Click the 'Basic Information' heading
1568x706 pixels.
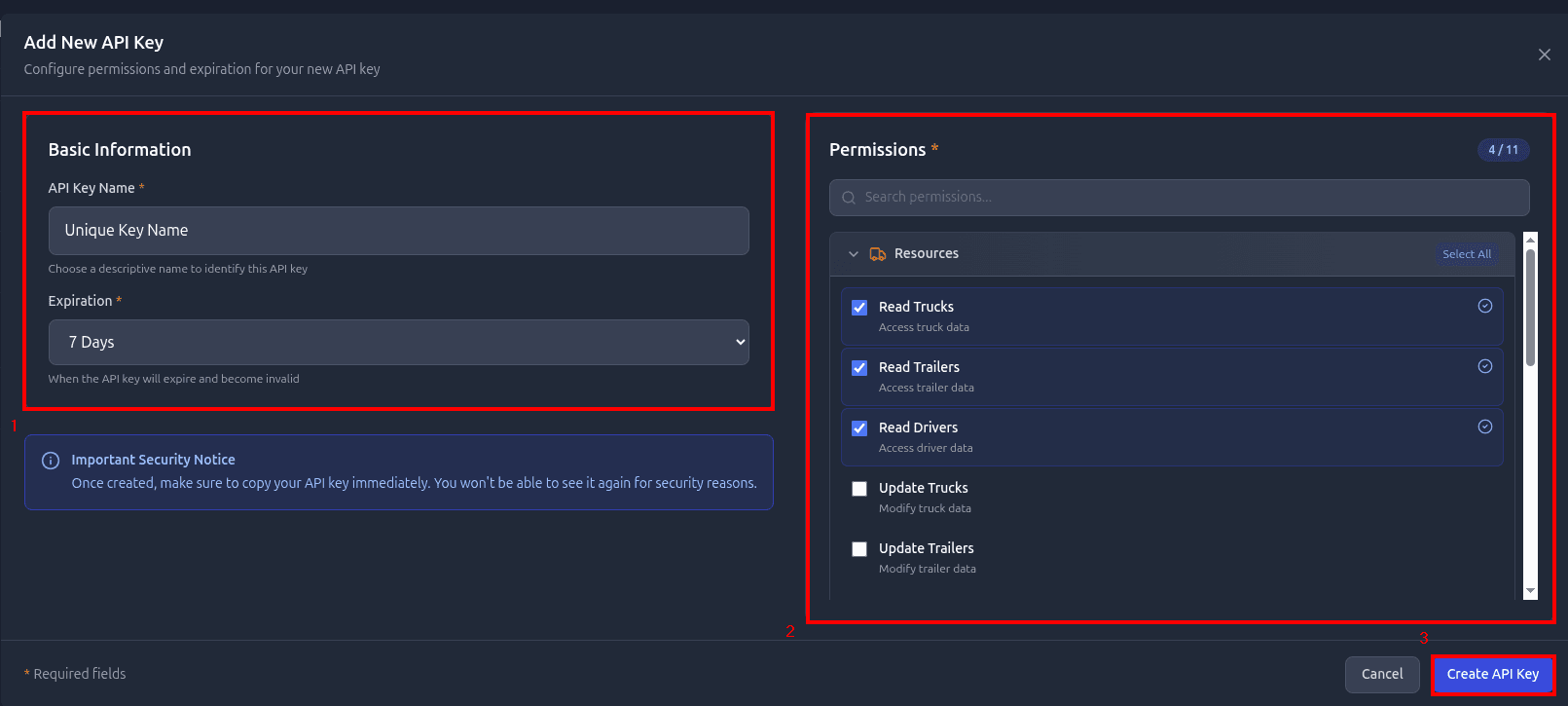click(120, 150)
